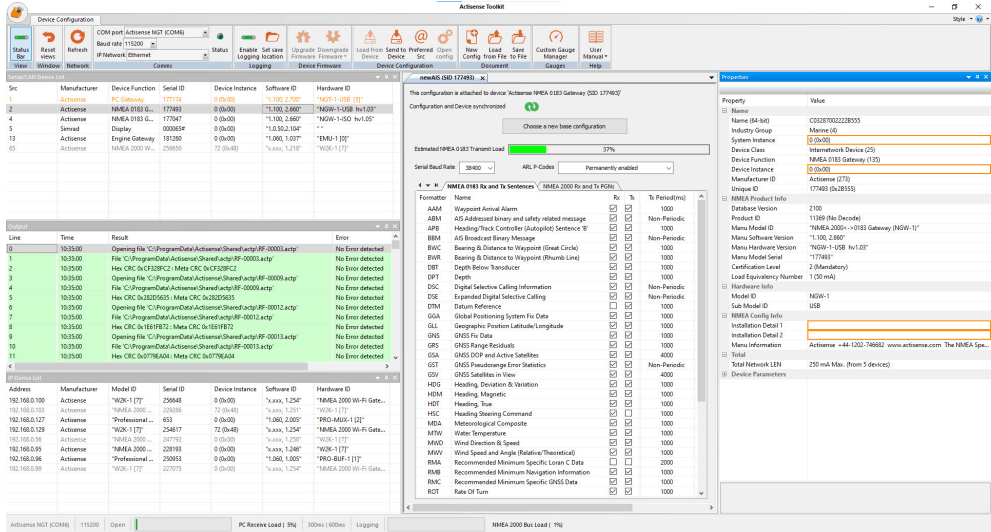Collapse the NMEA Product Info section

(725, 198)
